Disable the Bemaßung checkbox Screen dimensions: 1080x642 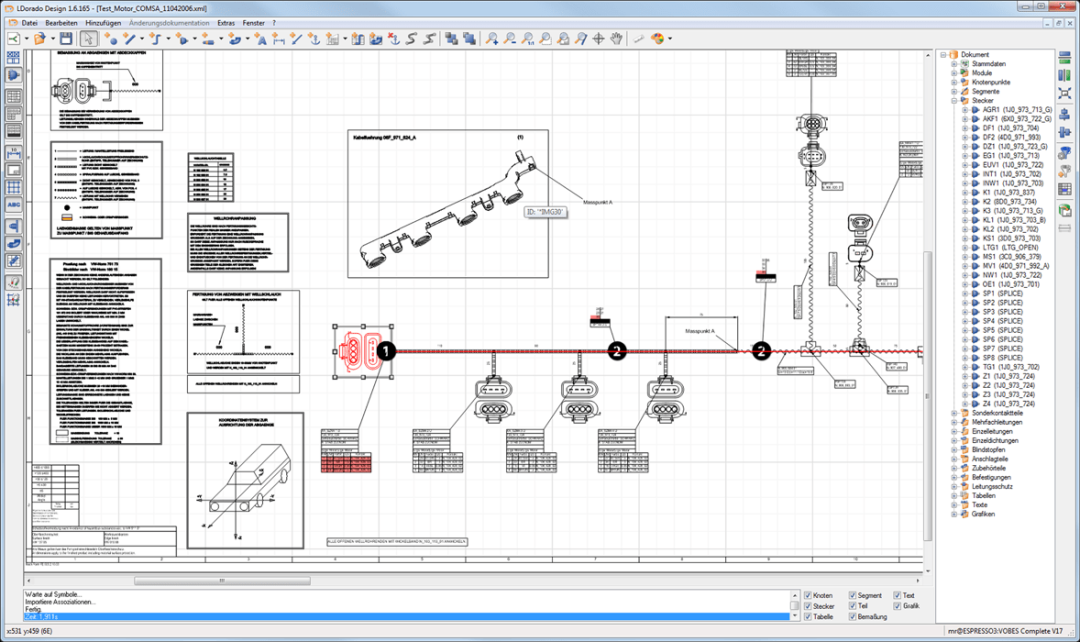click(853, 617)
